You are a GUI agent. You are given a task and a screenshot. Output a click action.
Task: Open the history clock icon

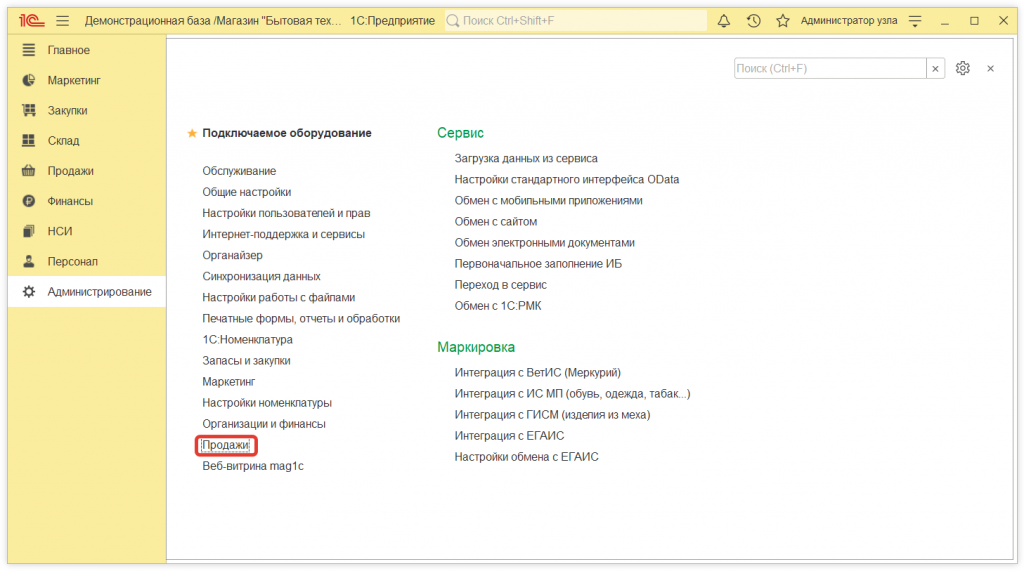coord(753,20)
